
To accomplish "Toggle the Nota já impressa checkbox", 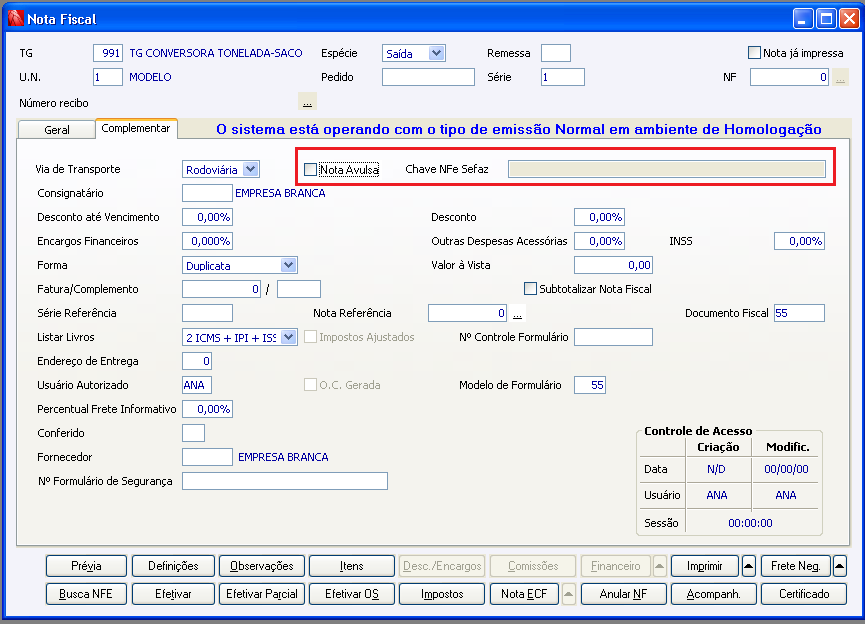I will pyautogui.click(x=754, y=53).
